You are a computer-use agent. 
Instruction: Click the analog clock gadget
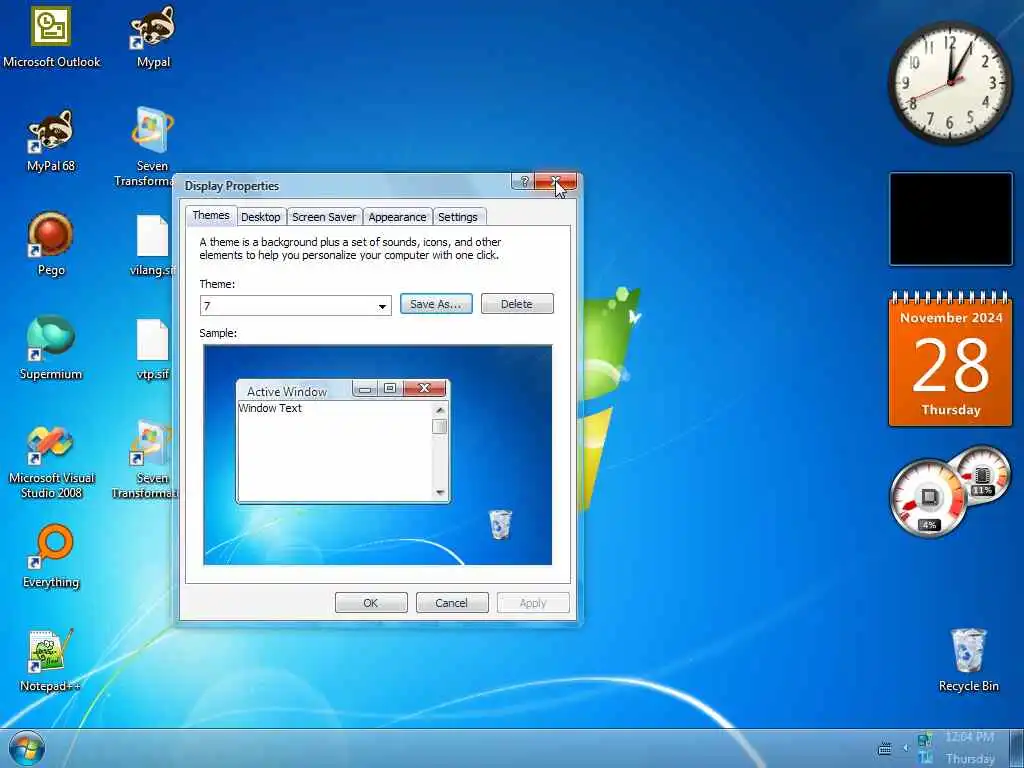[x=950, y=83]
